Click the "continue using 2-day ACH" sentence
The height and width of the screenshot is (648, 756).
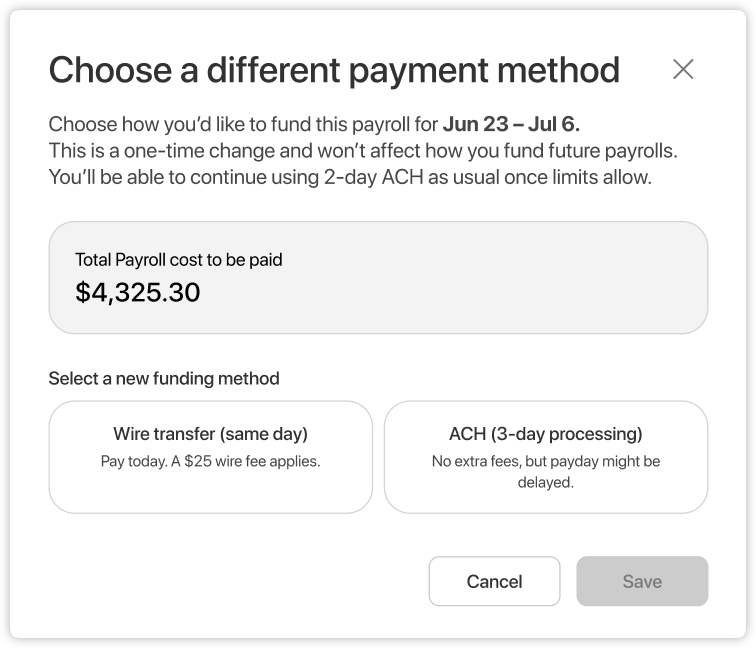tap(350, 177)
